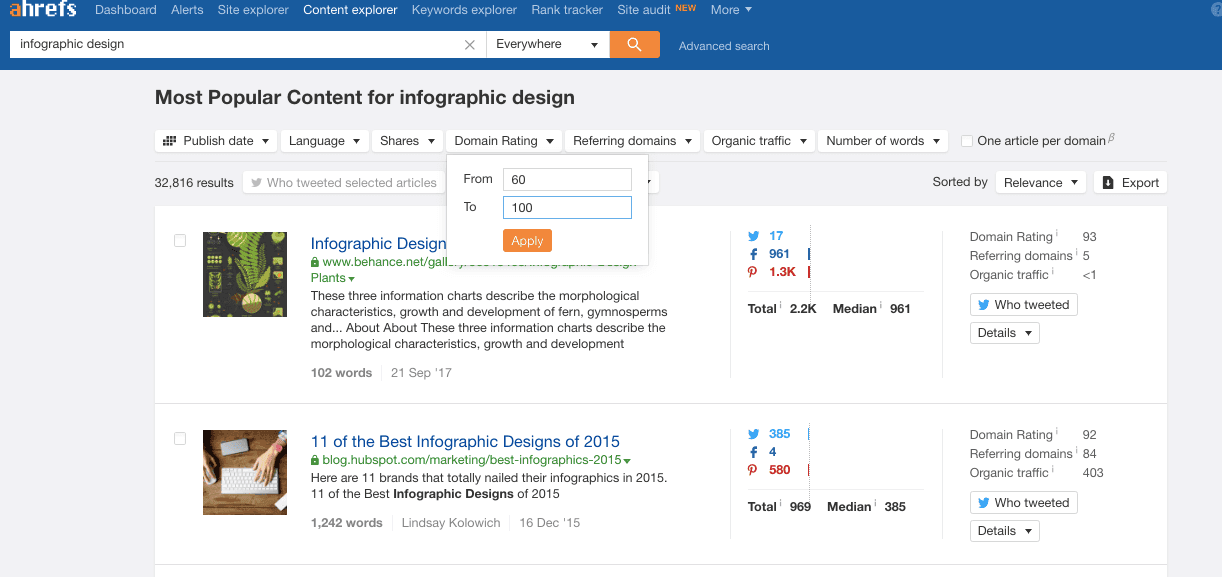
Task: Click author name Lindsay Kolowich
Action: point(451,522)
